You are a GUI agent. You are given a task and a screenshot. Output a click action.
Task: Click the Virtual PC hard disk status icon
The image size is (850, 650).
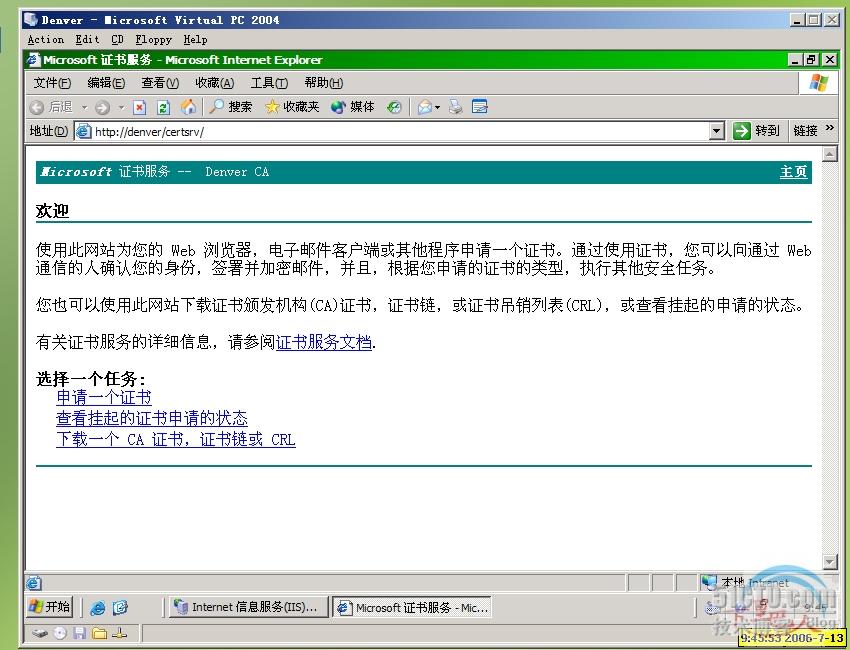40,633
